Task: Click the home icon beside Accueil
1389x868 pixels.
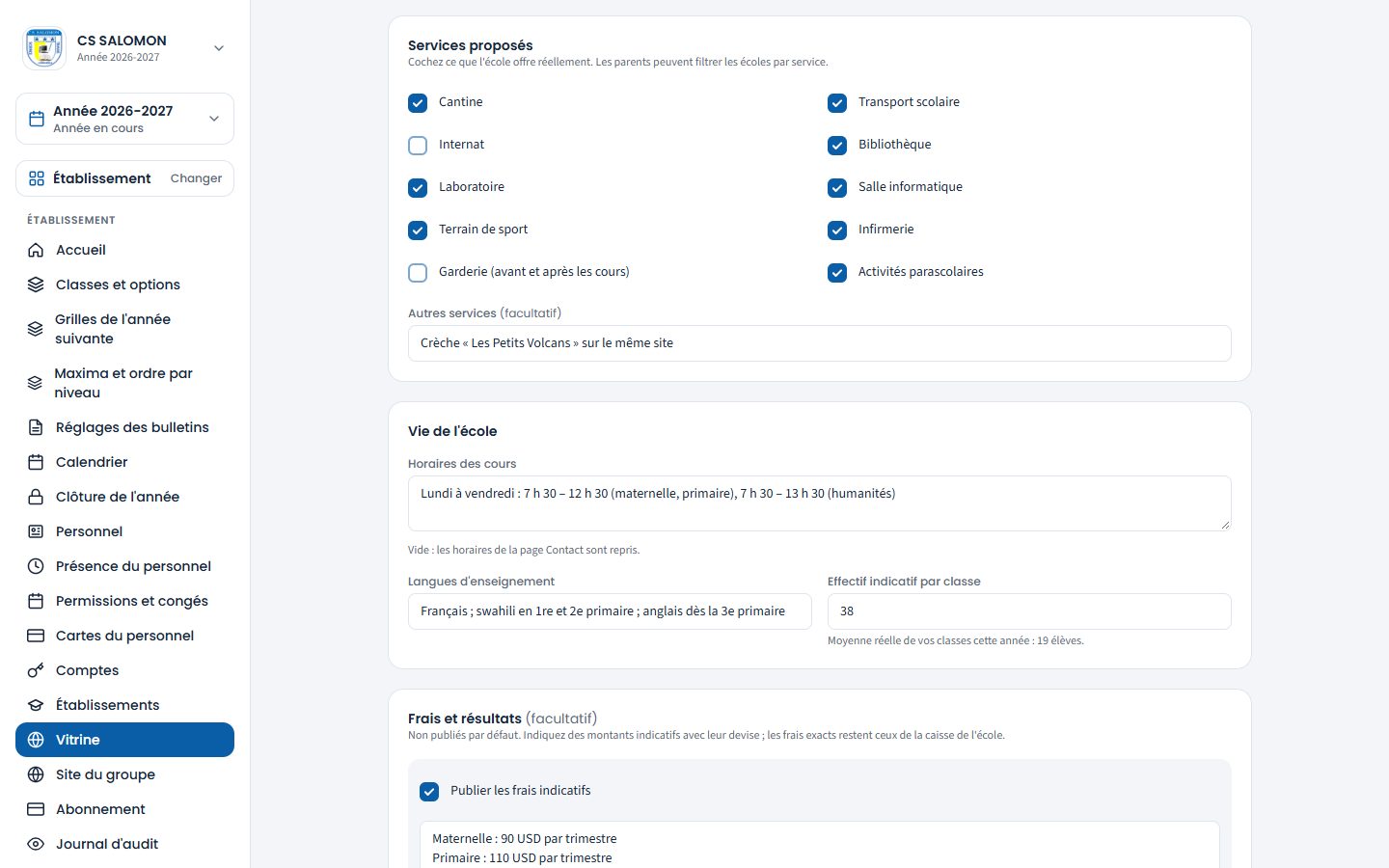Action: pos(36,250)
